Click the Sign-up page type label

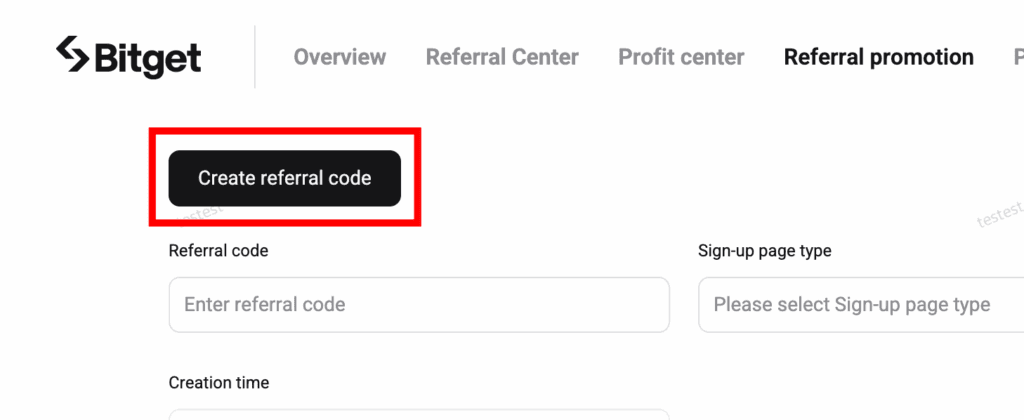(764, 251)
